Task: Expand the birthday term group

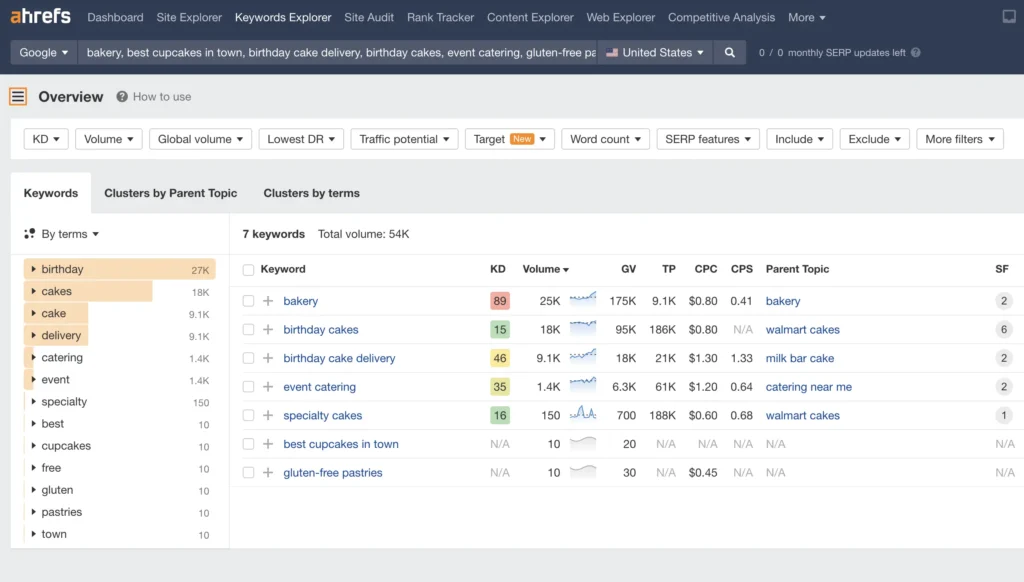Action: click(33, 269)
